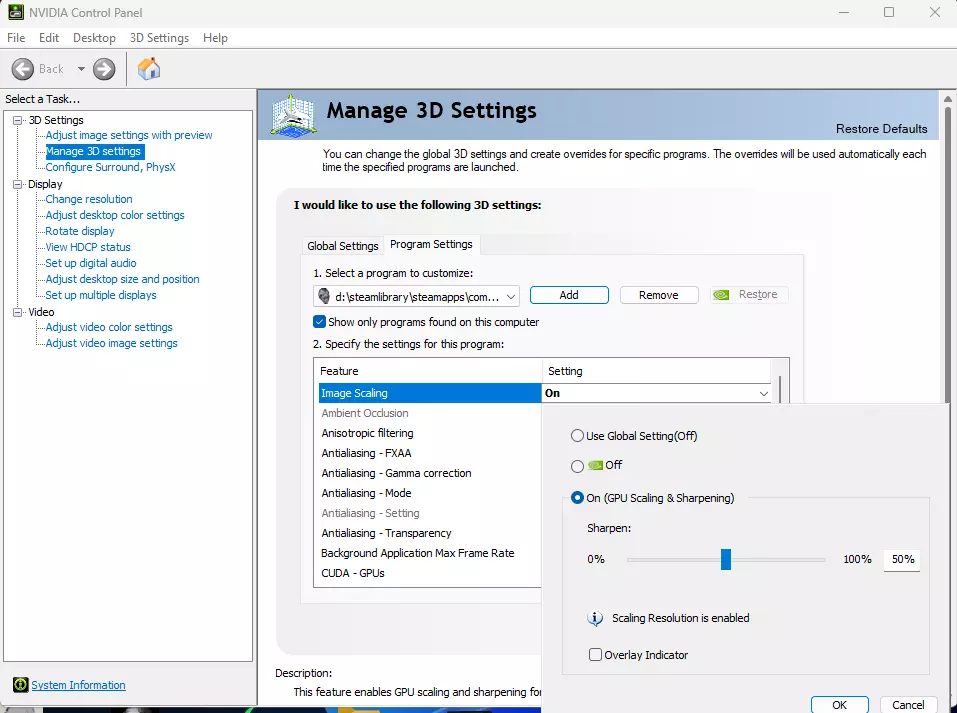Click the NVIDIA logo next to Off option
The image size is (957, 713).
pyautogui.click(x=596, y=465)
